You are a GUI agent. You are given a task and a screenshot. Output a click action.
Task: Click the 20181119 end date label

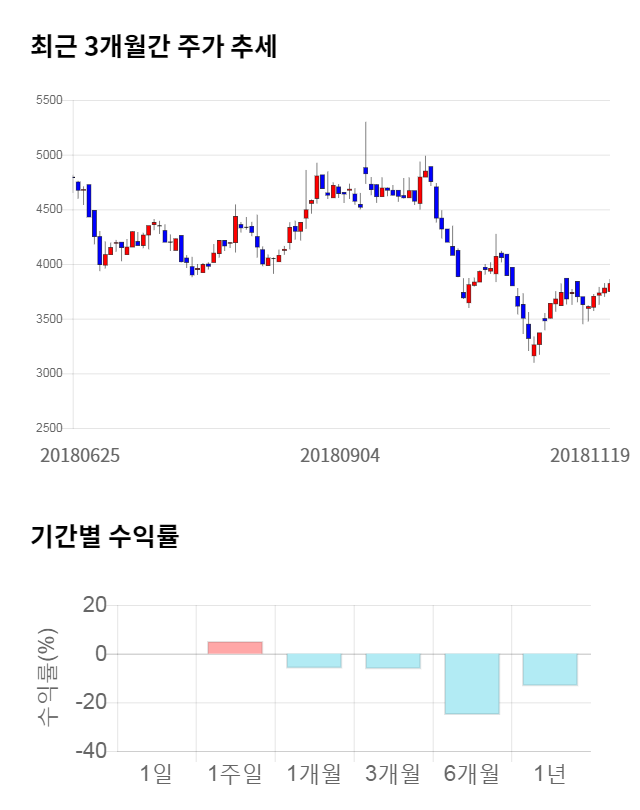(590, 455)
